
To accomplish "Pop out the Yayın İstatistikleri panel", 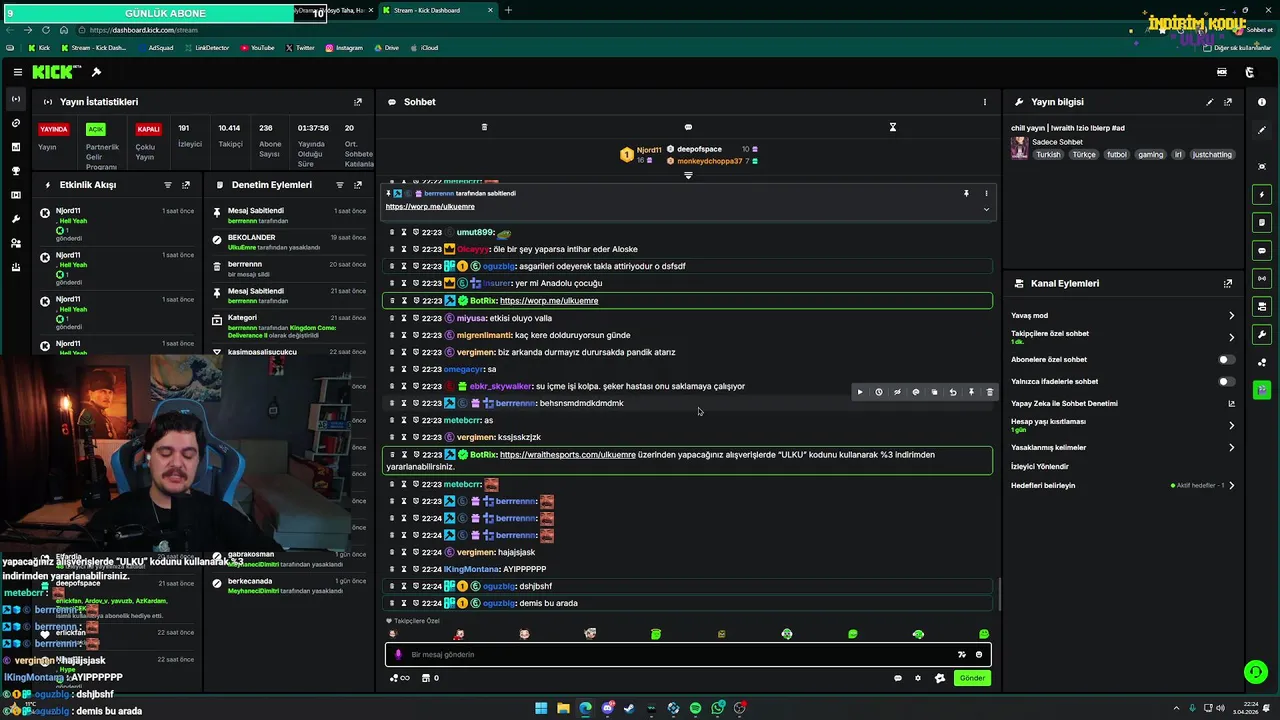I will point(358,102).
